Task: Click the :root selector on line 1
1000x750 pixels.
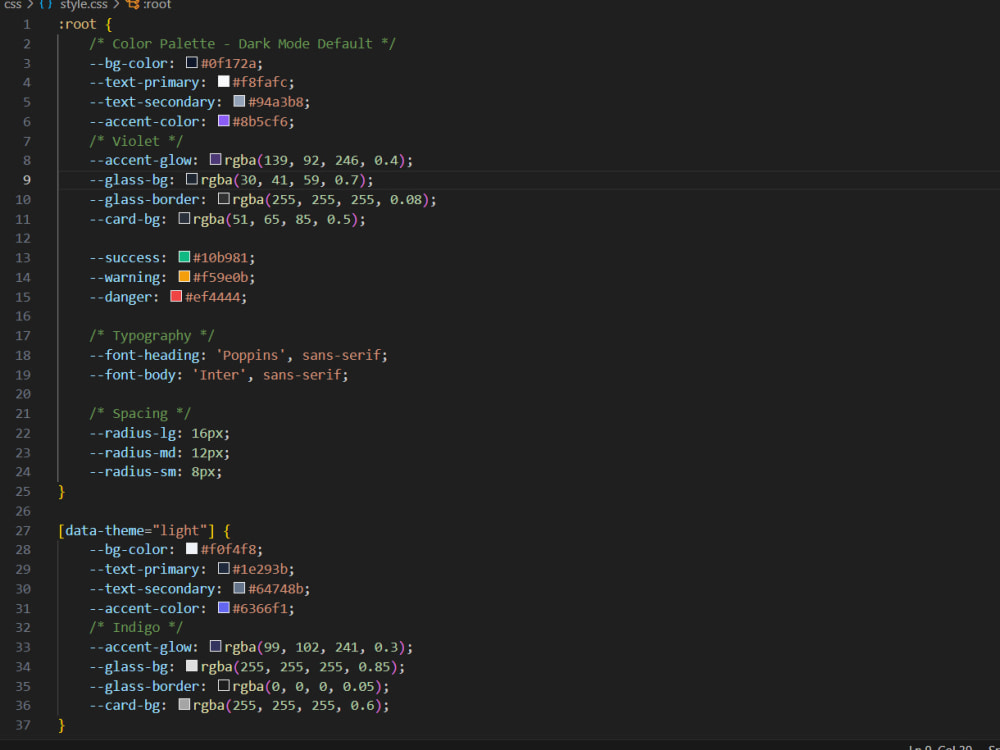Action: click(x=77, y=24)
